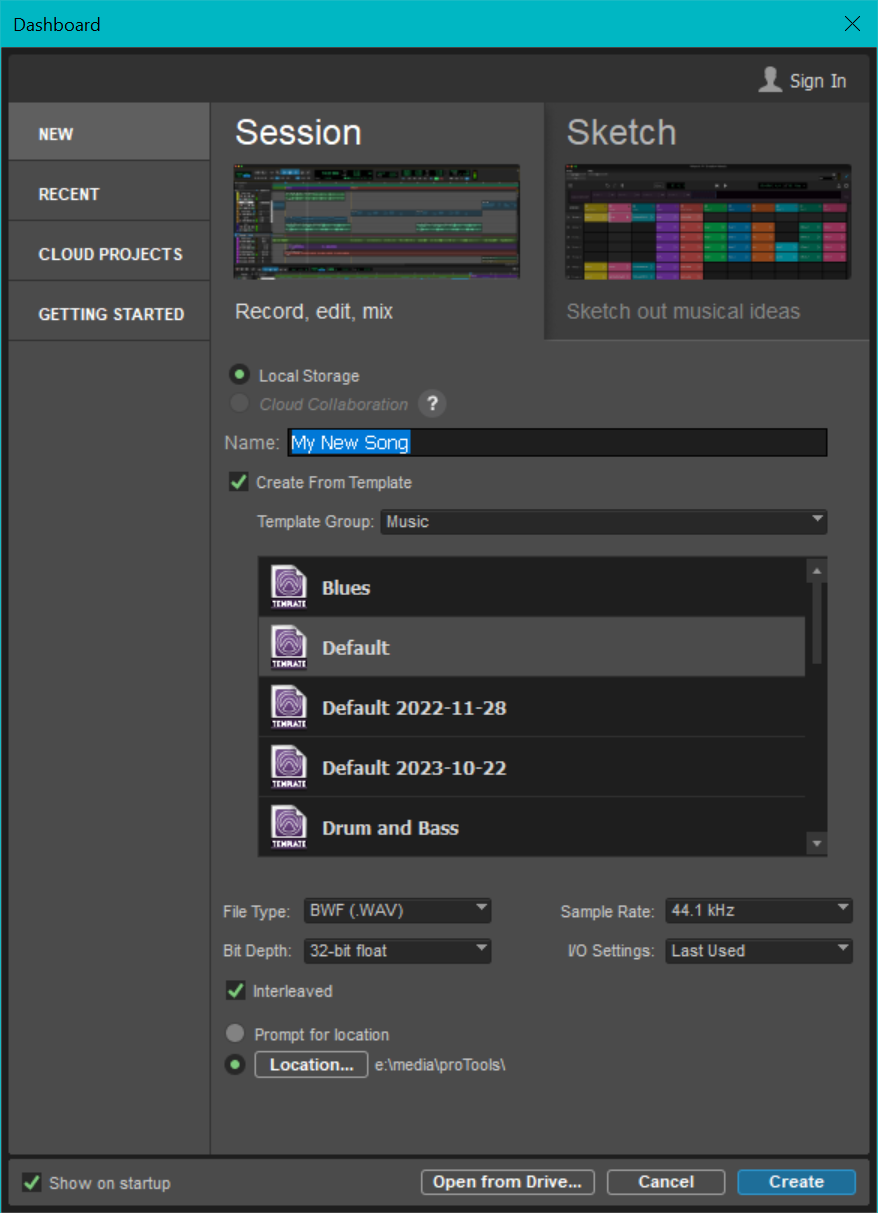
Task: Open the Cloud Projects tab
Action: pos(109,254)
